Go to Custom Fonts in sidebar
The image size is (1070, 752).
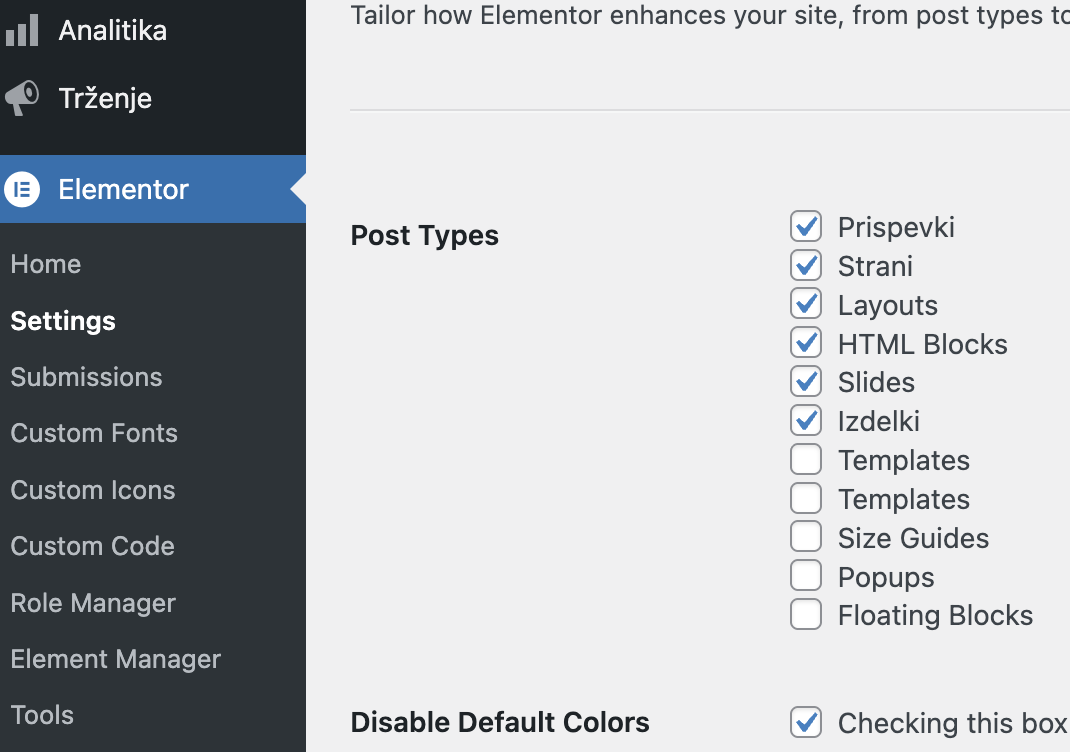[94, 433]
